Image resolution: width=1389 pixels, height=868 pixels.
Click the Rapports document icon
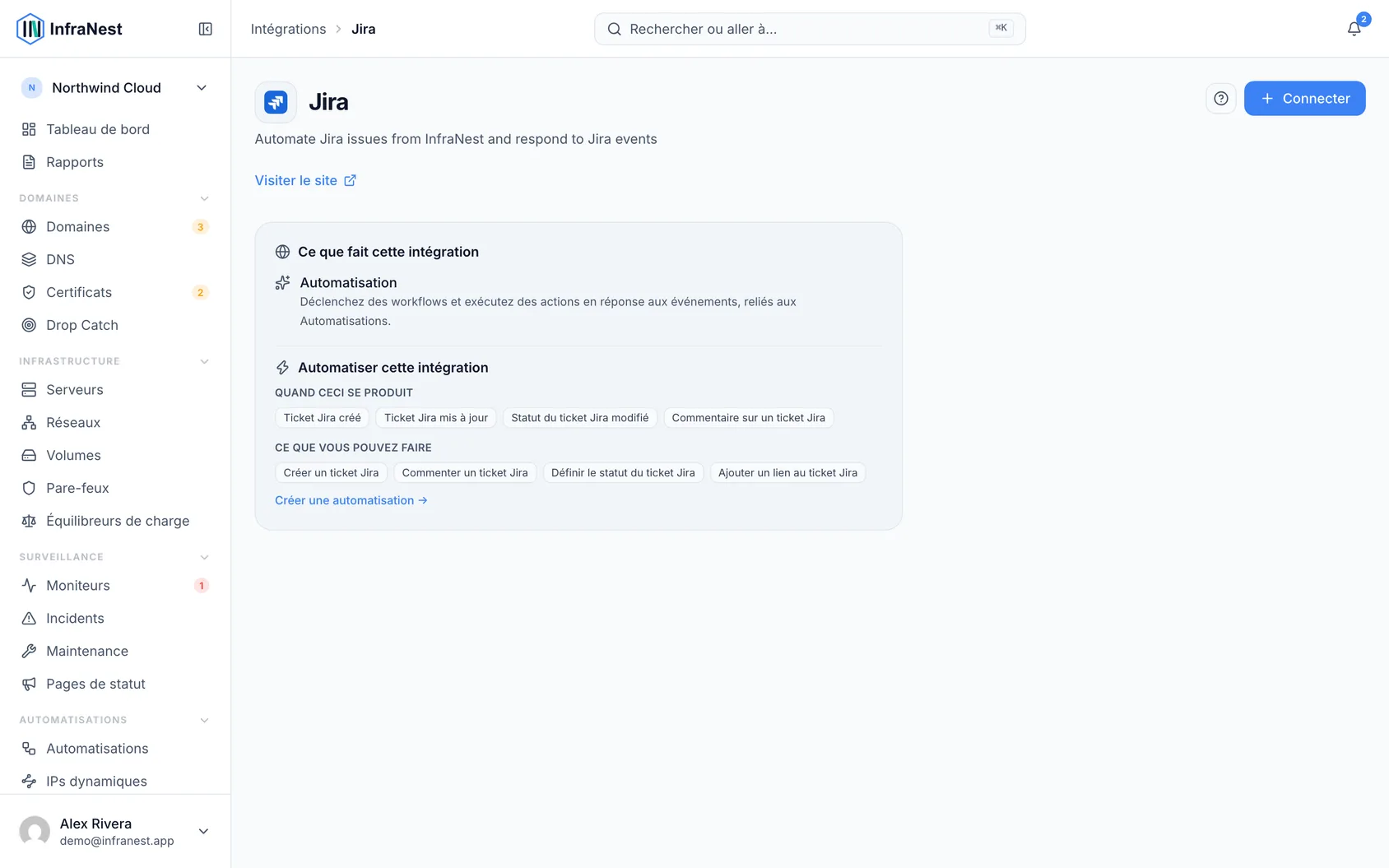tap(29, 162)
